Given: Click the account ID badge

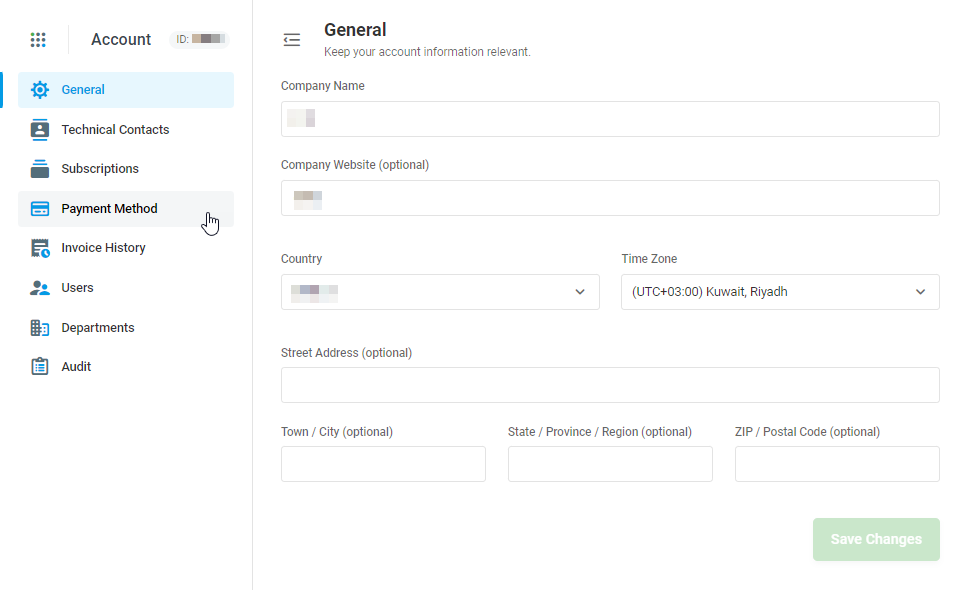Looking at the screenshot, I should pos(200,40).
